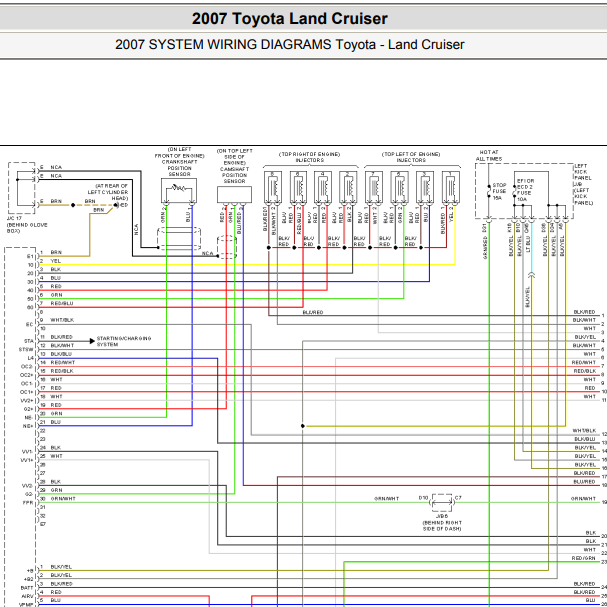607x607 pixels.
Task: Click the "BATT" terminal label
Action: [x=27, y=588]
